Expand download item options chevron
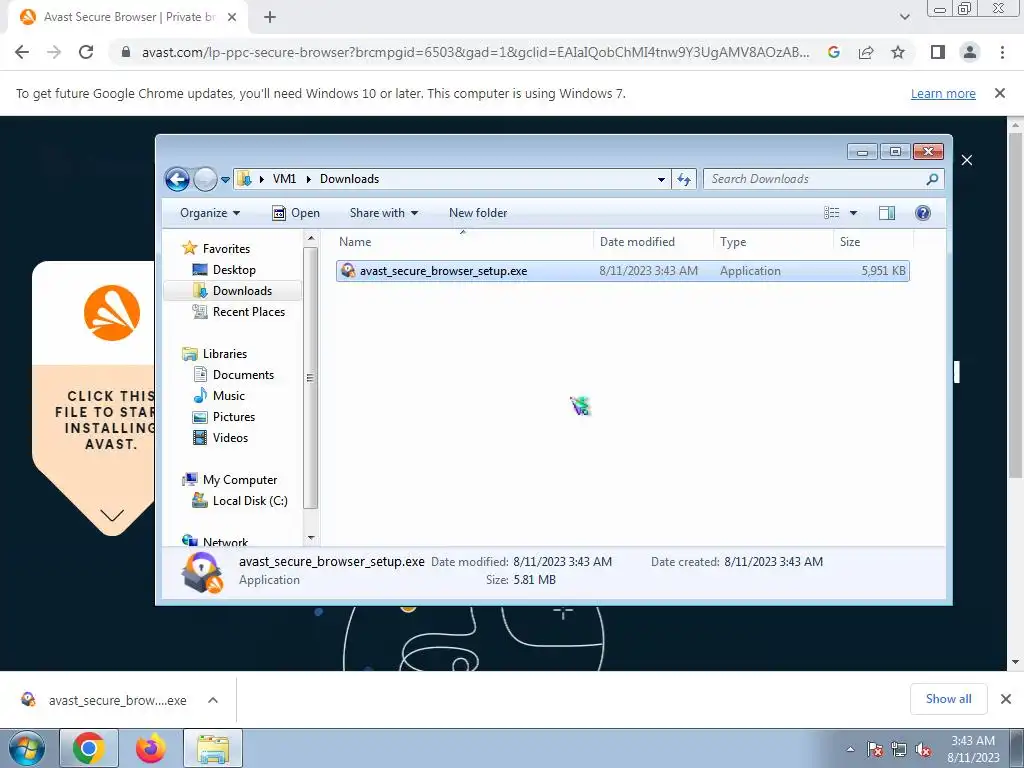This screenshot has height=768, width=1024. pyautogui.click(x=213, y=700)
